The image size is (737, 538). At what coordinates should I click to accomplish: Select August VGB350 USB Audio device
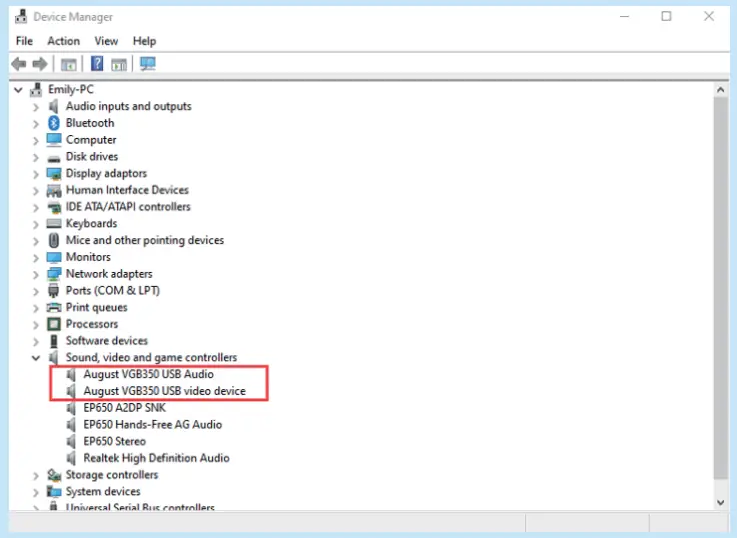[149, 374]
